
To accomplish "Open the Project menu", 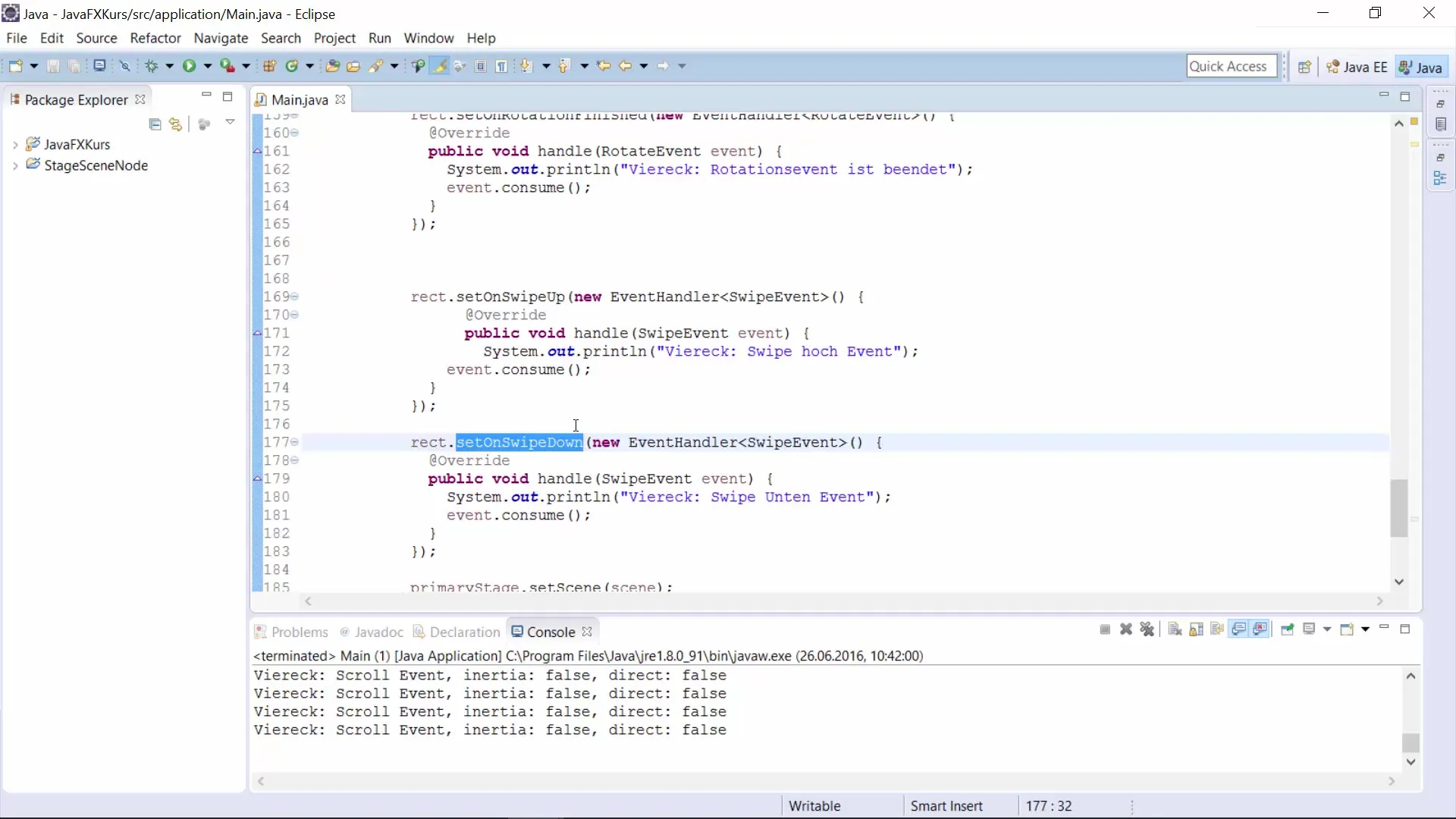I will [334, 38].
